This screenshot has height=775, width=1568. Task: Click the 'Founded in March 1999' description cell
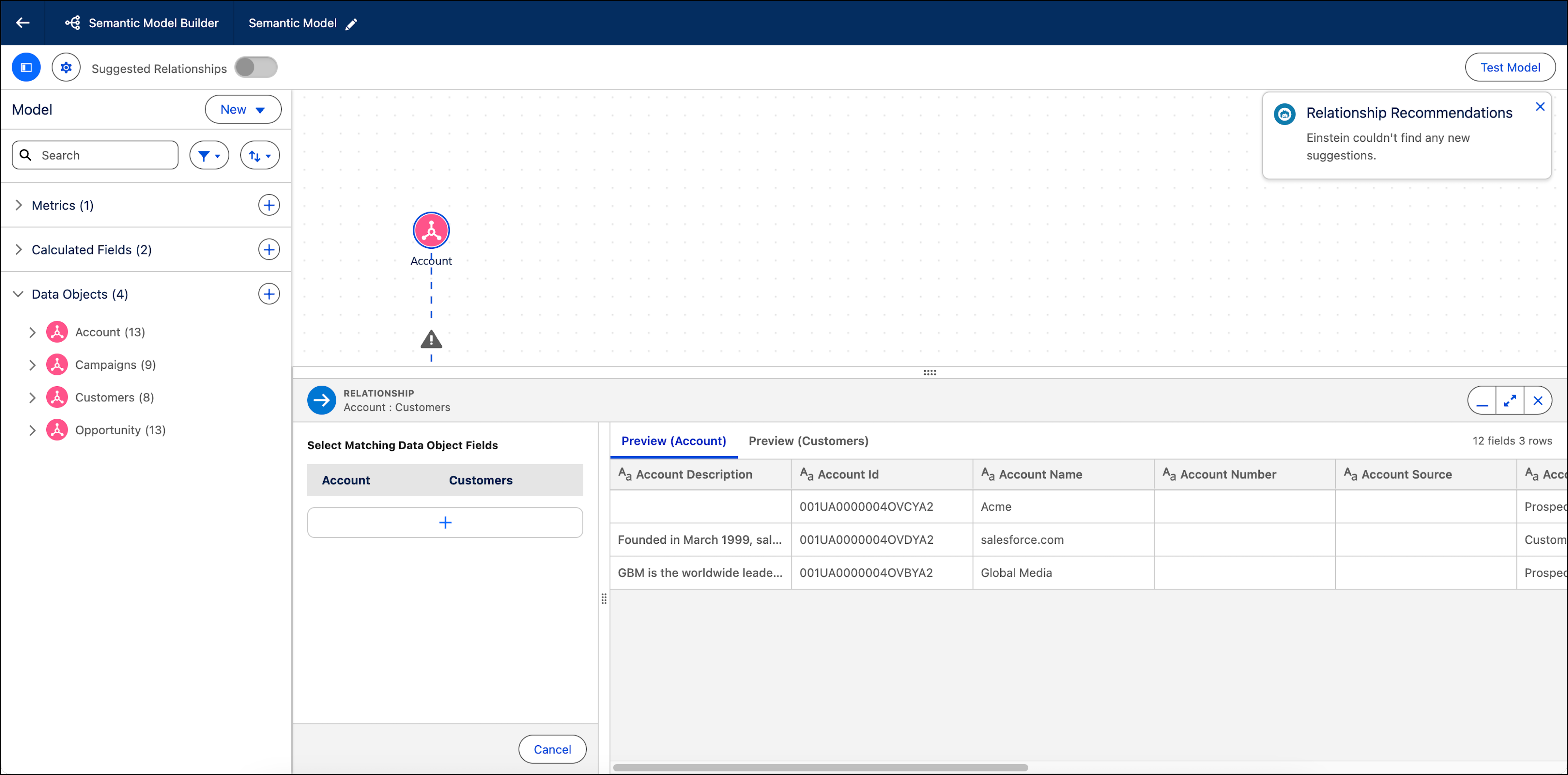point(700,539)
